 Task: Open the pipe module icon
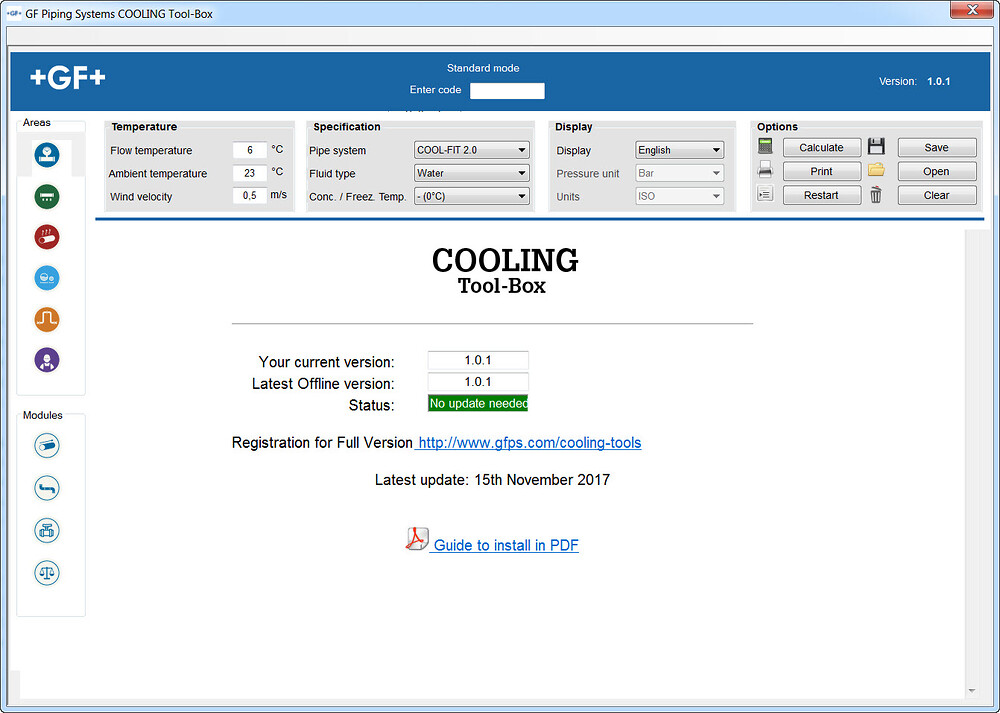point(47,445)
